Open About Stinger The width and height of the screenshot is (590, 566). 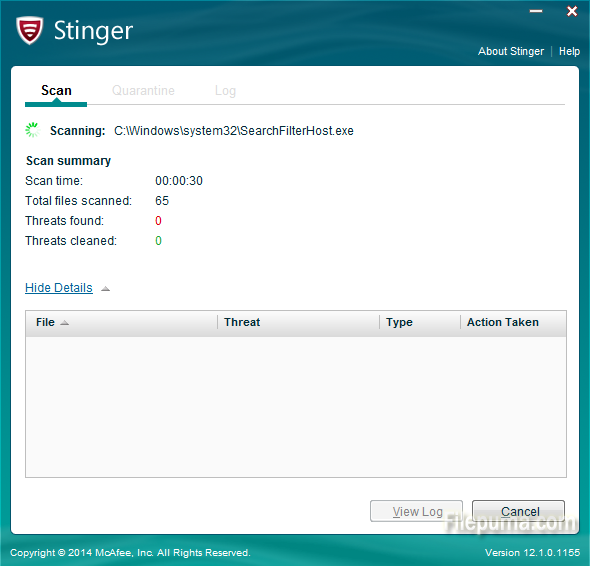click(x=511, y=51)
